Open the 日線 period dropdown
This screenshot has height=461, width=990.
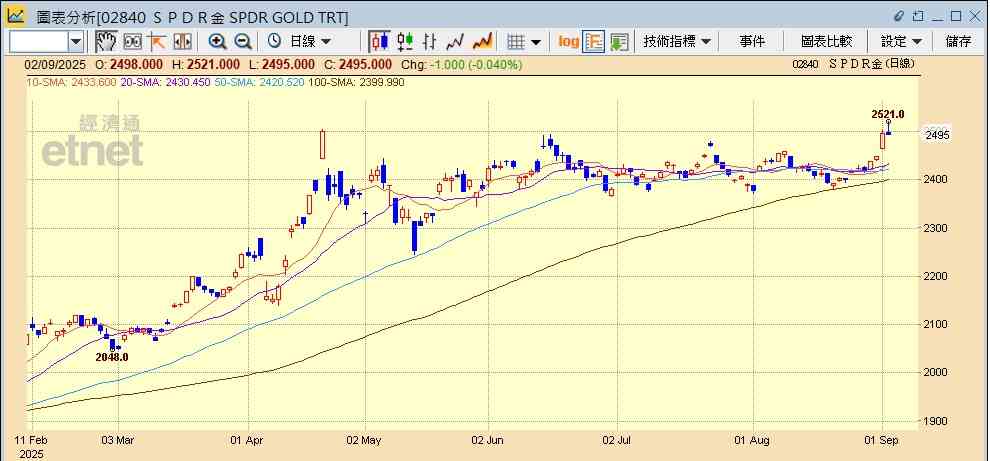[310, 42]
